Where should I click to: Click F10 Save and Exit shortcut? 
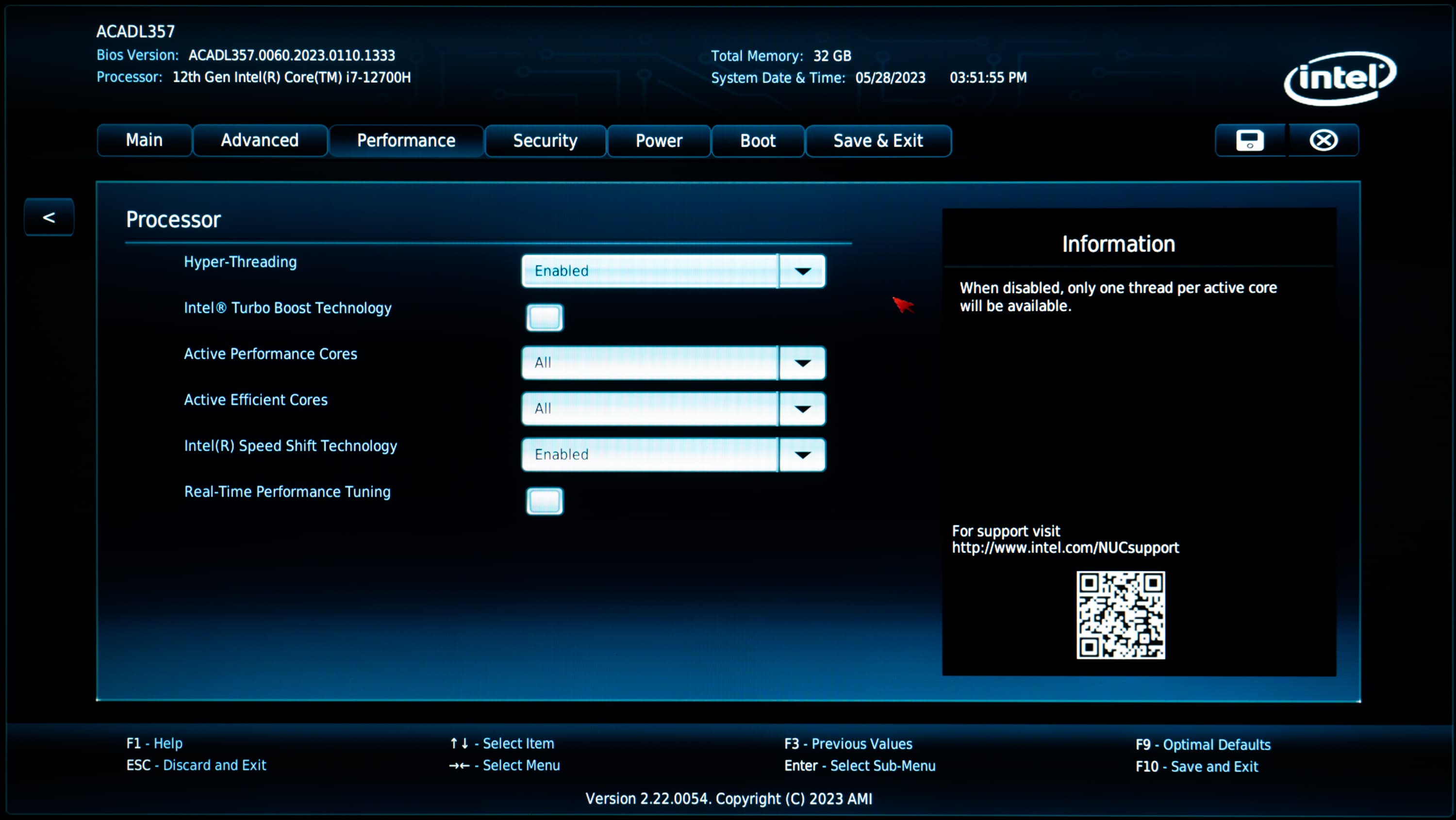point(1196,766)
